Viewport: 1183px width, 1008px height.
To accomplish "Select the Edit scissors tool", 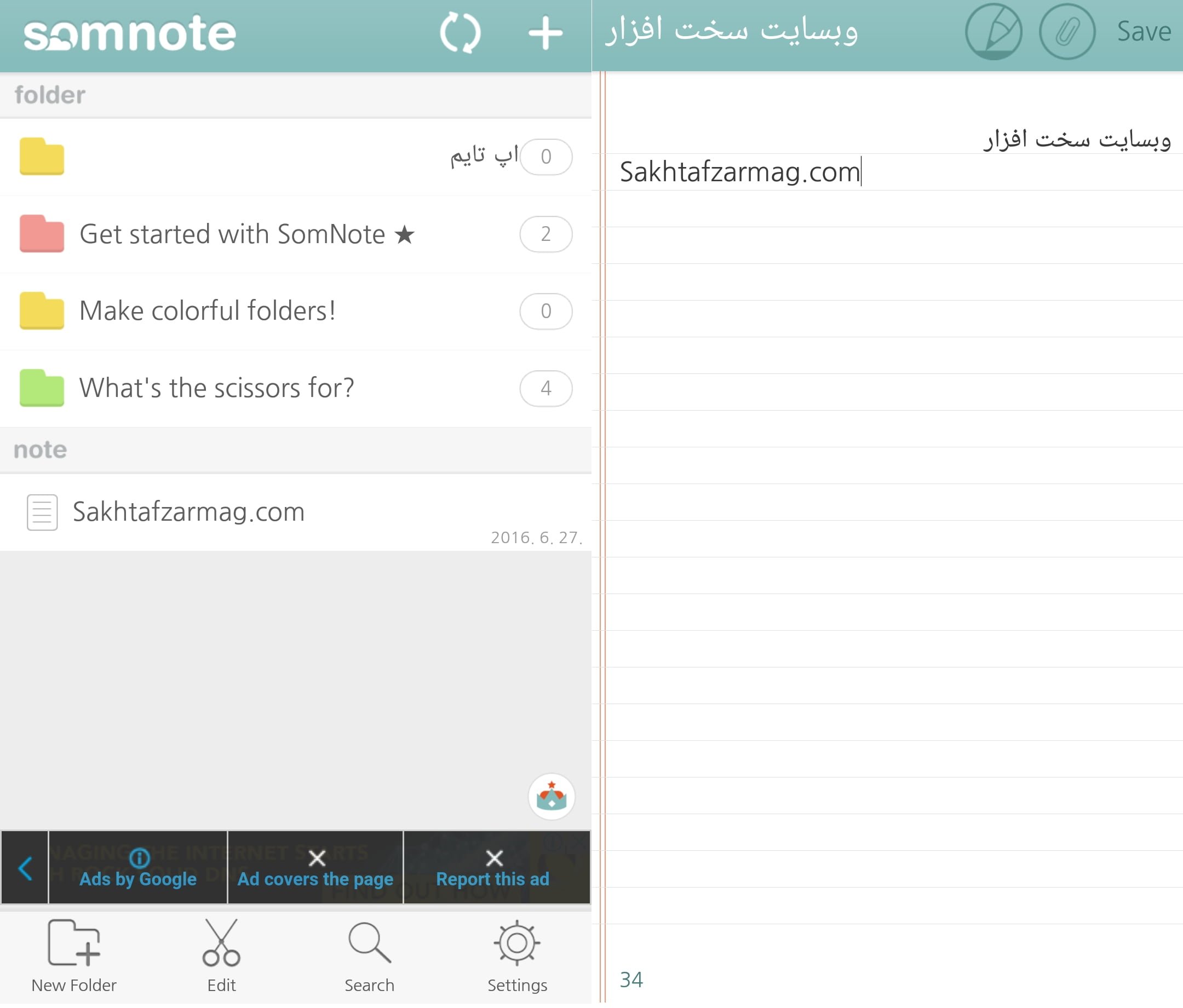I will [221, 944].
